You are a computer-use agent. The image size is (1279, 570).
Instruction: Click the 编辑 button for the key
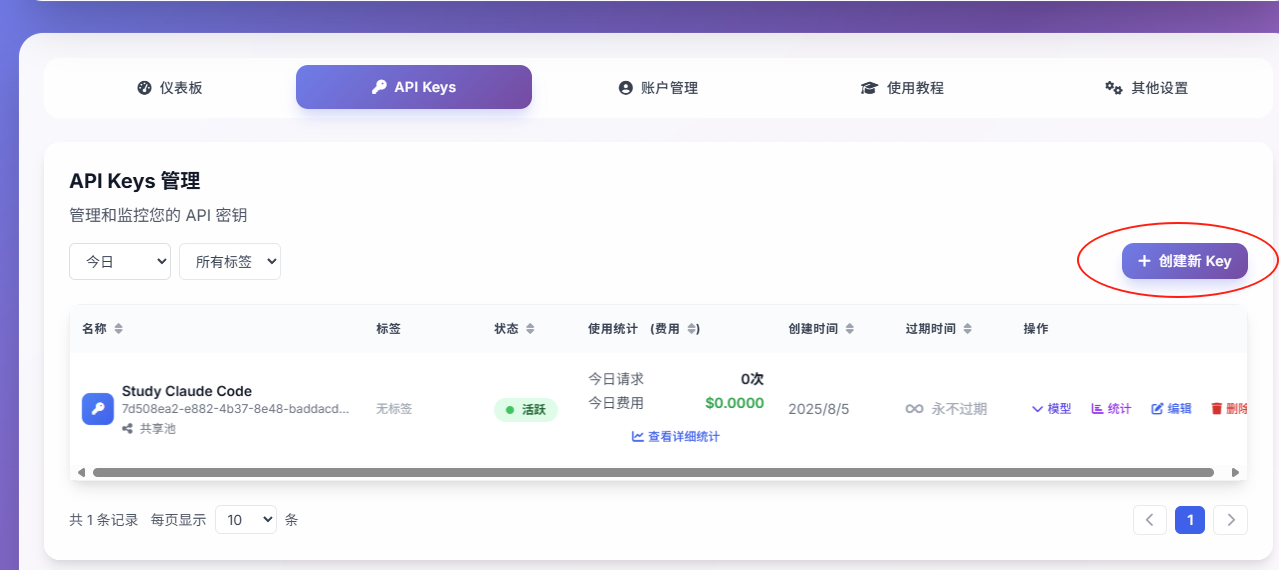pyautogui.click(x=1171, y=409)
